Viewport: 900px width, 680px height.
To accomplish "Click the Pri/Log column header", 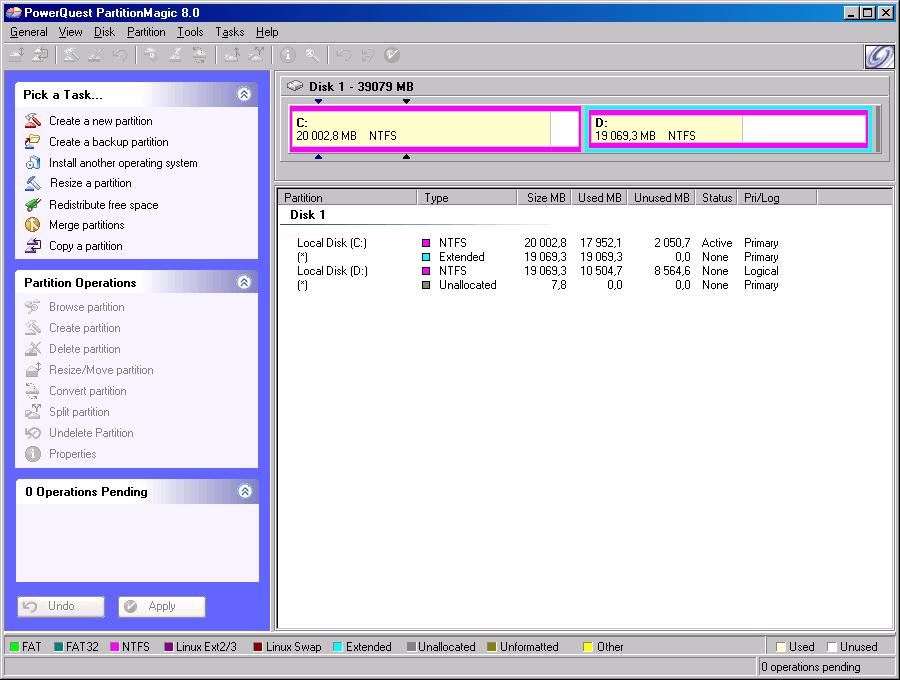I will point(777,197).
